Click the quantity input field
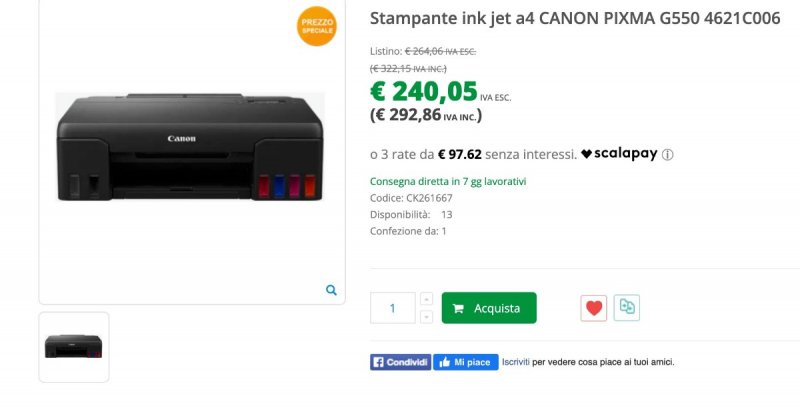 (393, 308)
